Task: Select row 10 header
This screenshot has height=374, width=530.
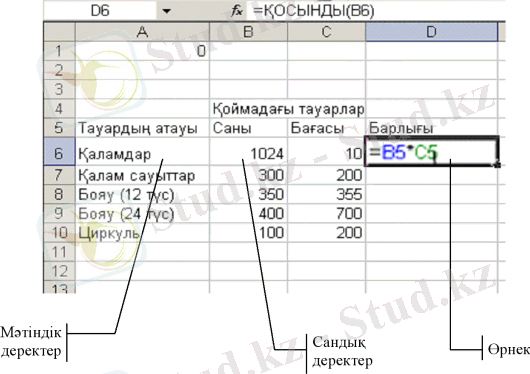Action: [x=59, y=232]
